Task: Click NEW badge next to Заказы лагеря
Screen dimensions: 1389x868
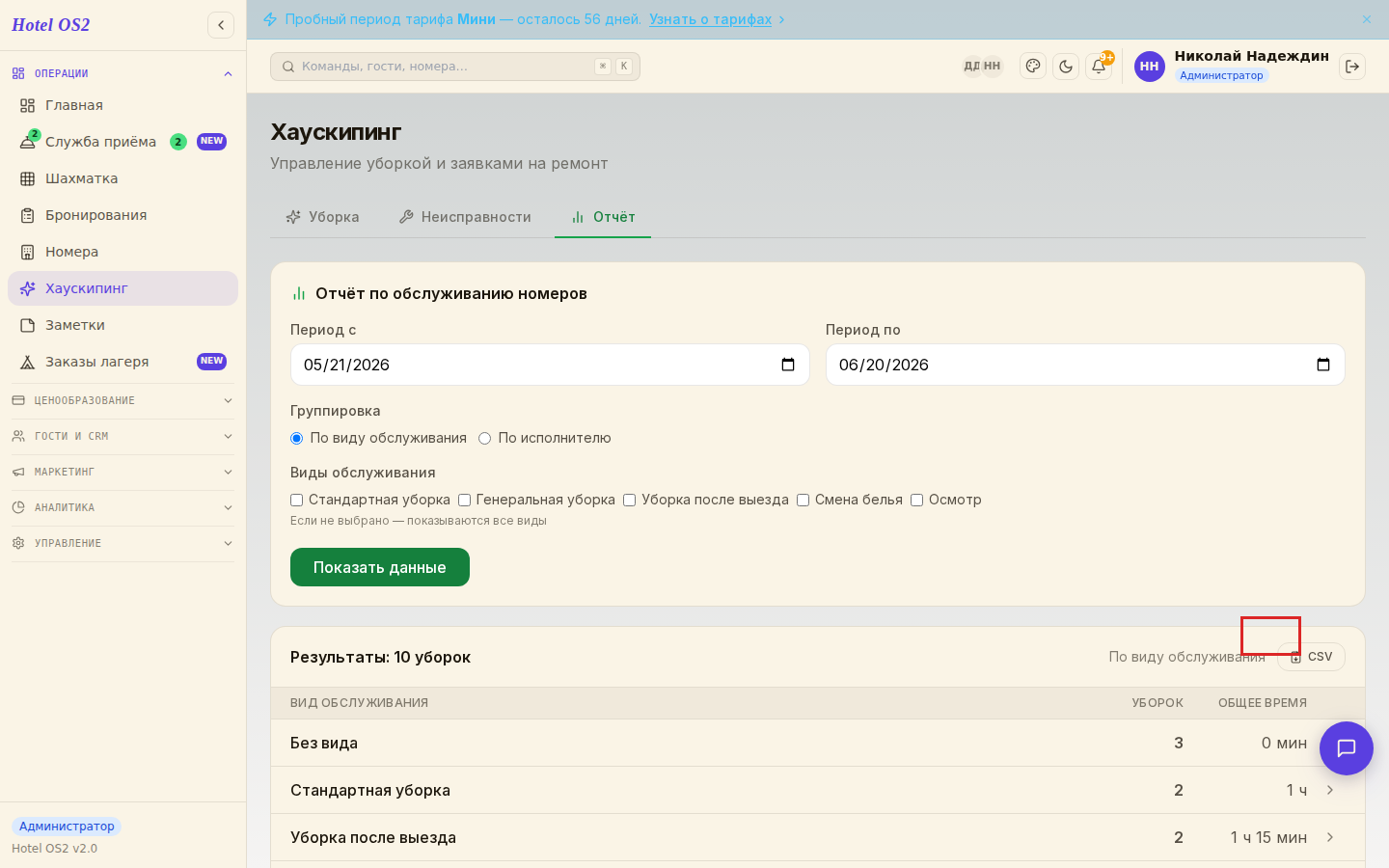Action: (x=211, y=362)
